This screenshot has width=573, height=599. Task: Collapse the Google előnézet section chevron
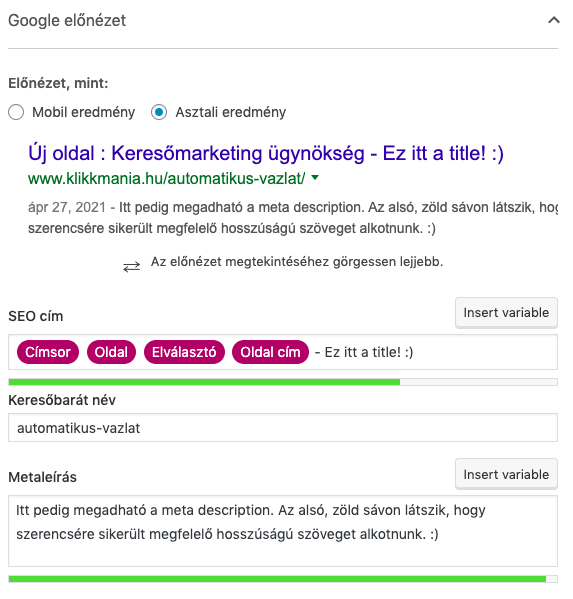coord(554,20)
